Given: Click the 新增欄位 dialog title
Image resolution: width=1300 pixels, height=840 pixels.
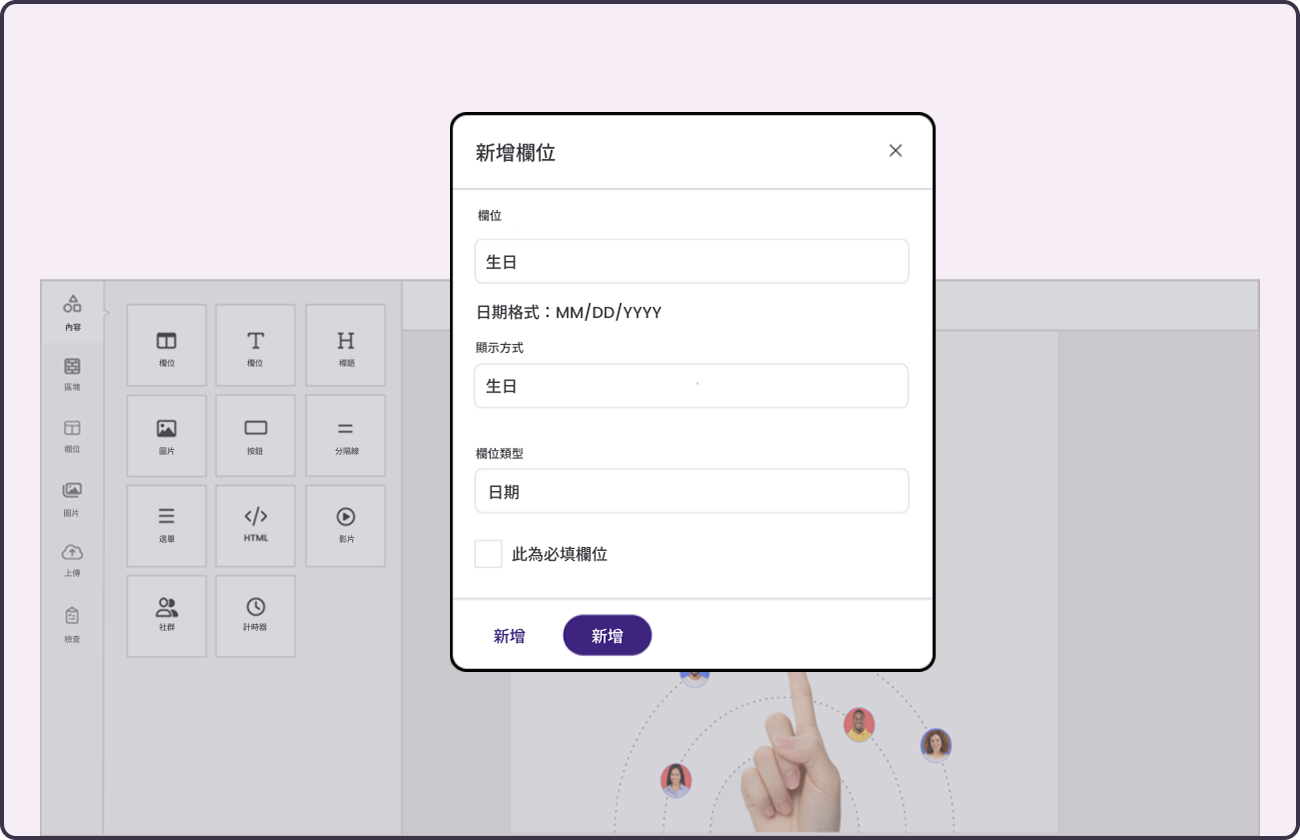Looking at the screenshot, I should click(515, 153).
